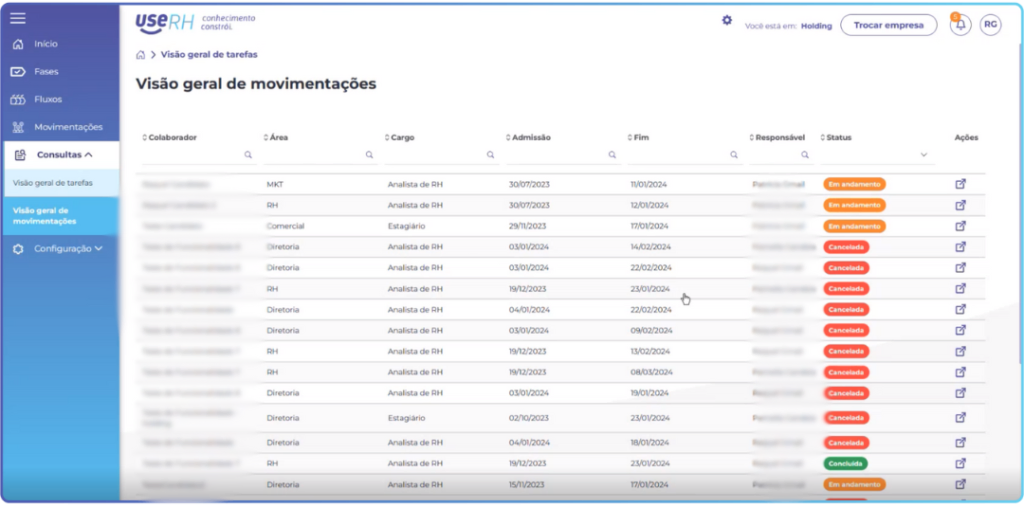
Task: Open the action icon for admission 15/11/2023 row
Action: [960, 484]
